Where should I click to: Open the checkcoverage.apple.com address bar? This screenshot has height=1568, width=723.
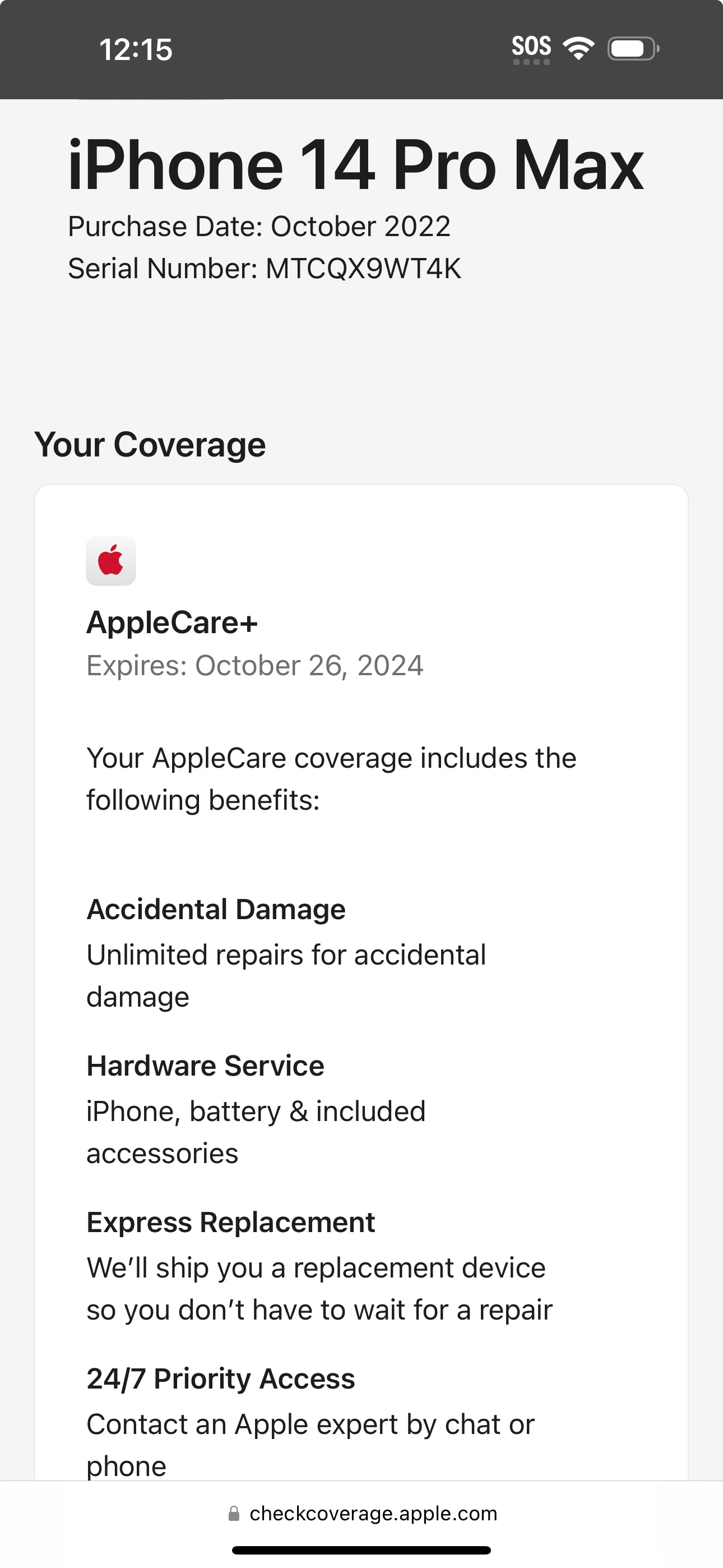[373, 1513]
